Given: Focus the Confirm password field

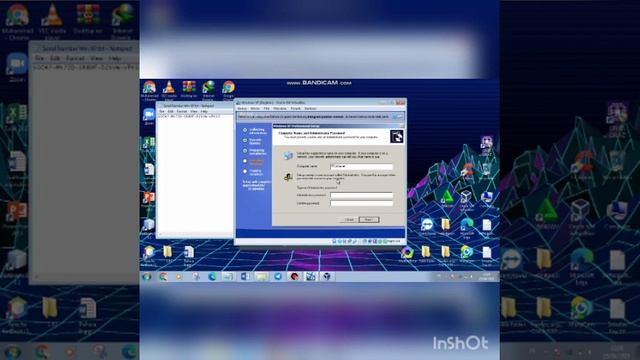Looking at the screenshot, I should [362, 203].
